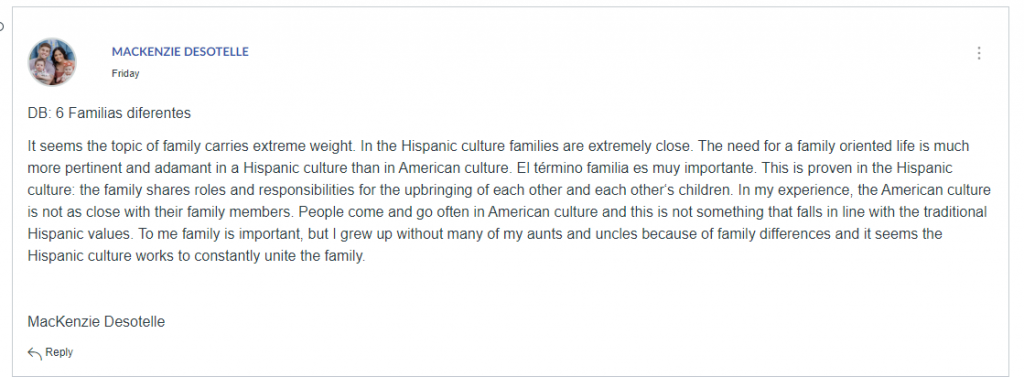Click the 'DB: 6 Familias diferentes' title
The height and width of the screenshot is (377, 1024).
[x=109, y=113]
